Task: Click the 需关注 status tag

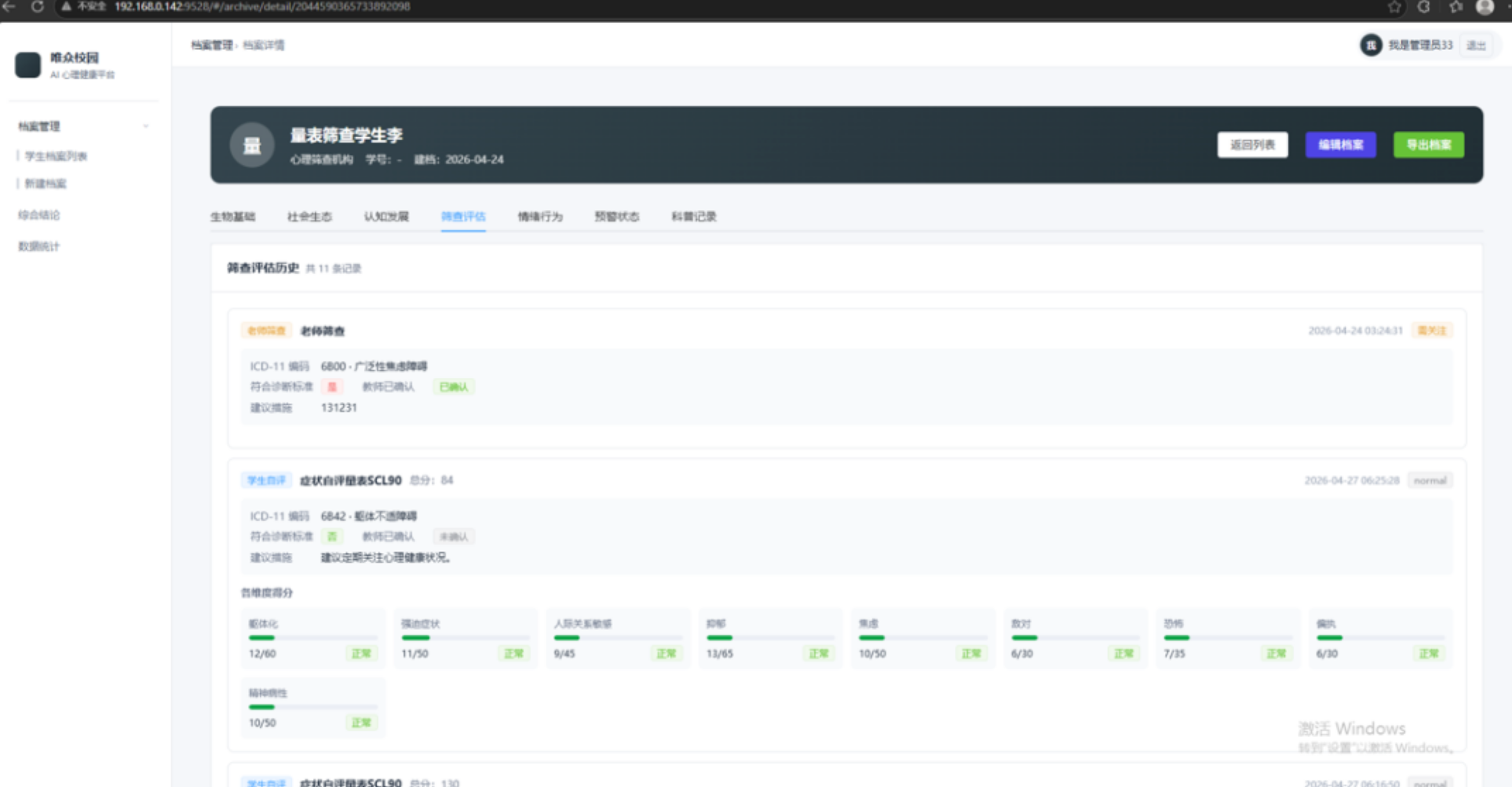Action: 1431,331
